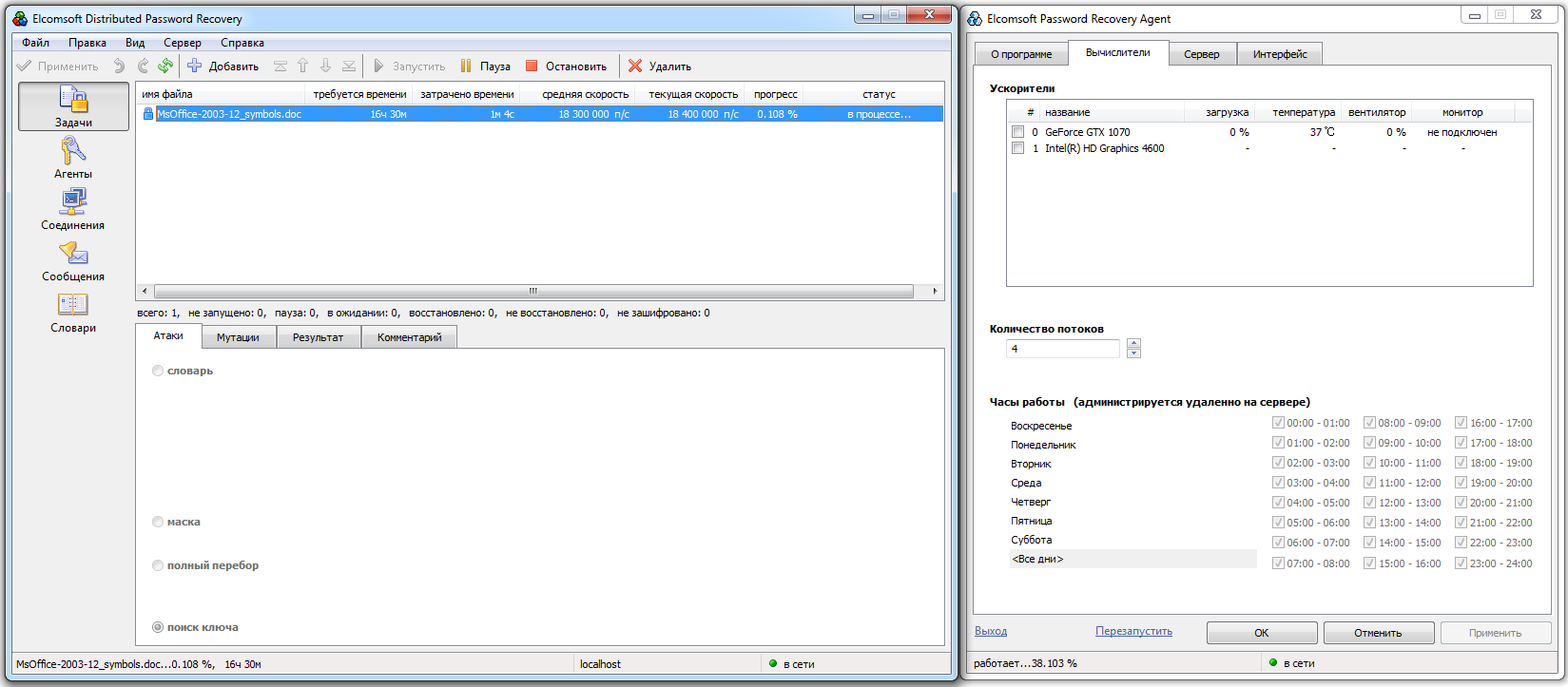Click the Удалить red X icon

click(635, 66)
